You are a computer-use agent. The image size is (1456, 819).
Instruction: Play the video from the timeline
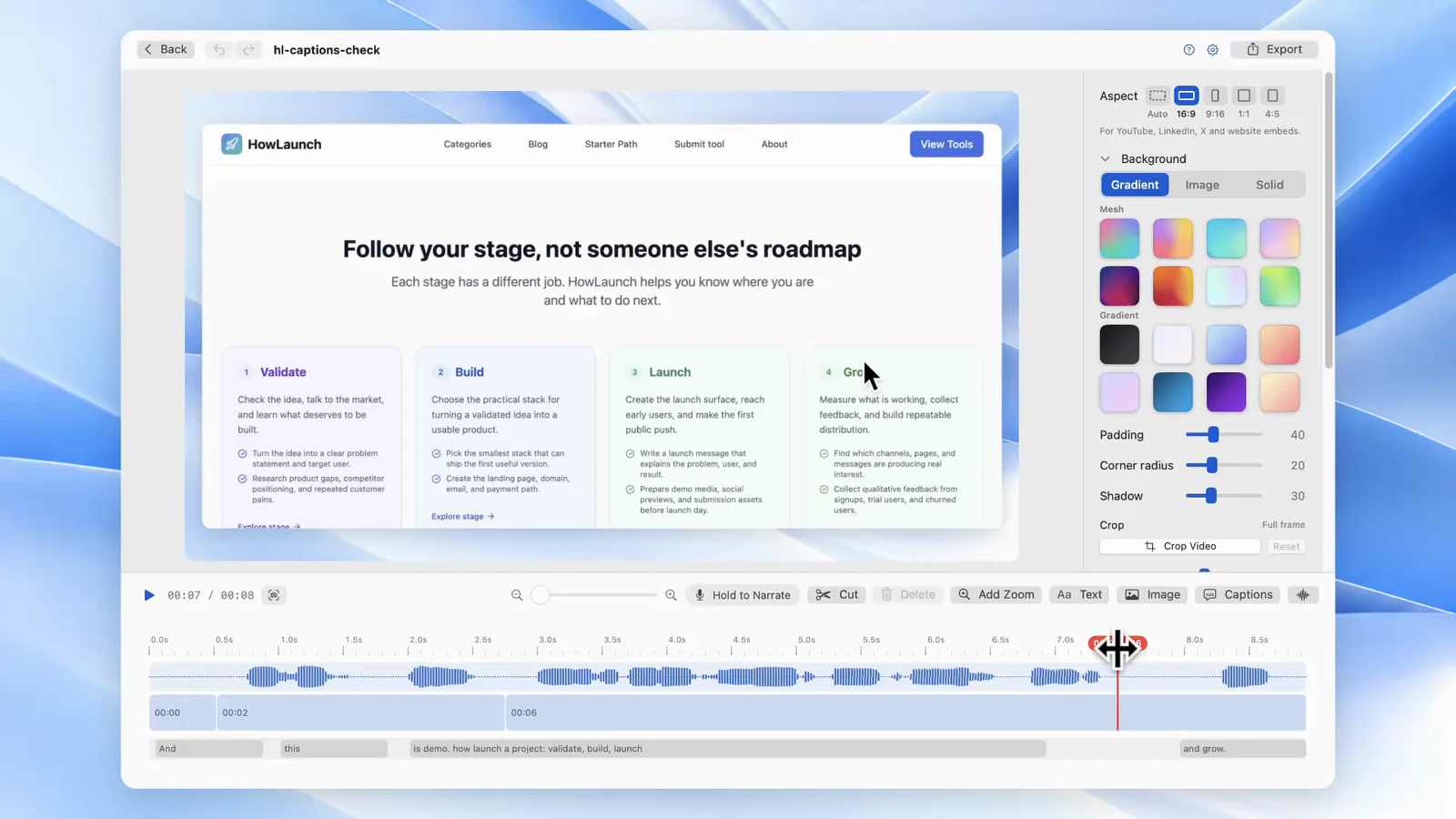149,595
